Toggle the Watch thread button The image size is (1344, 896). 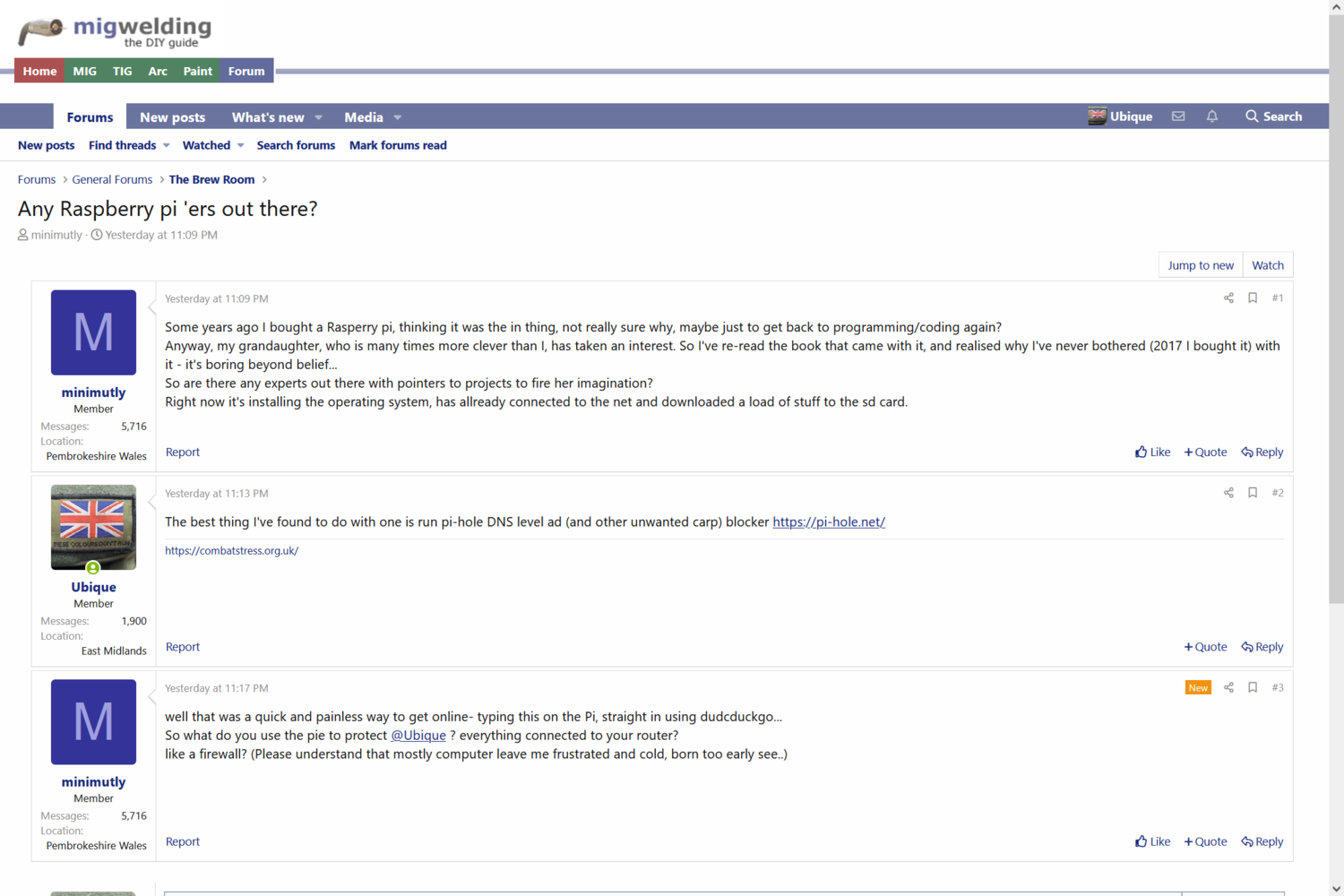1267,265
